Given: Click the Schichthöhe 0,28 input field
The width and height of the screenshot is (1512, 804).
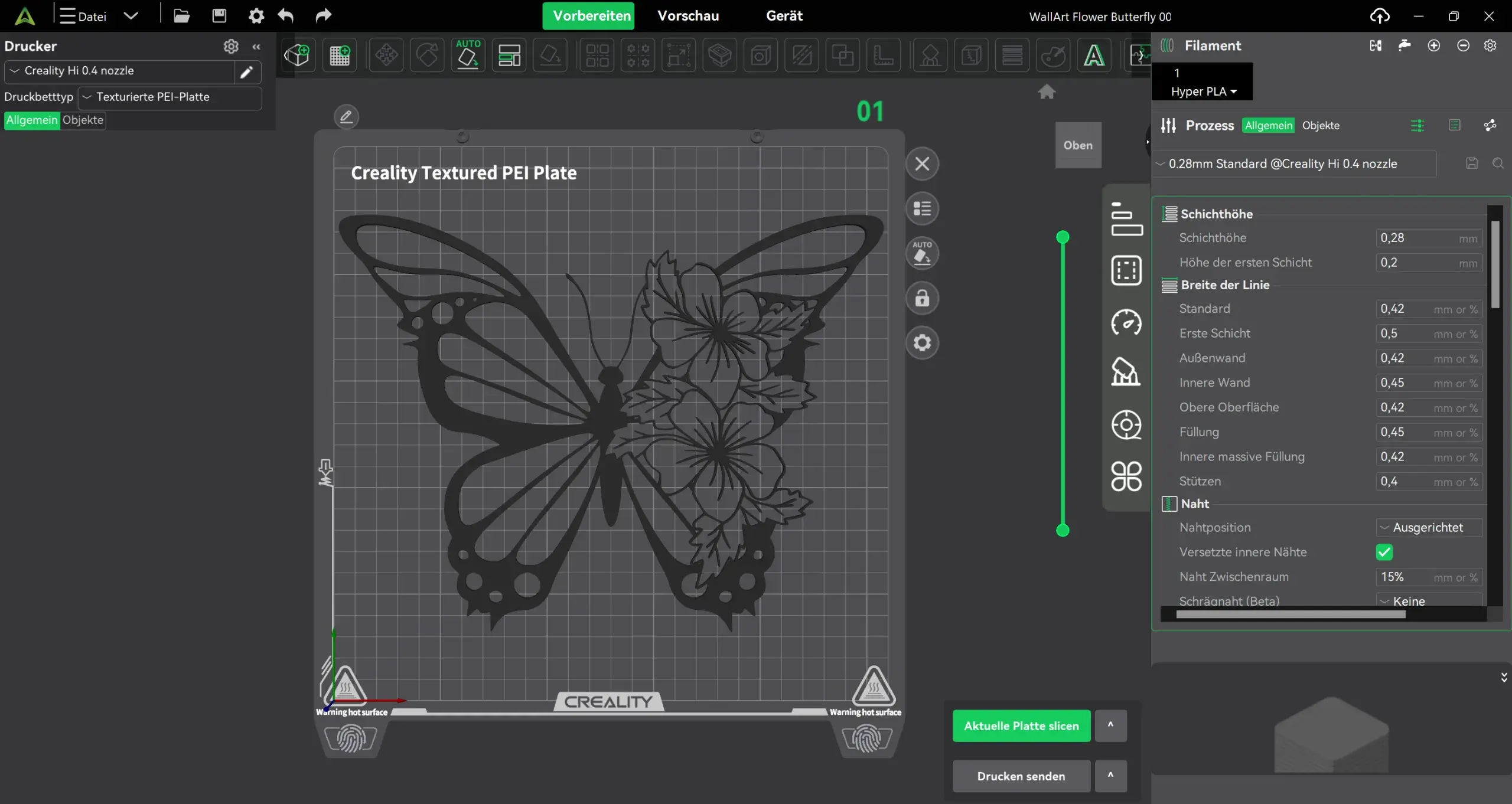Looking at the screenshot, I should click(1429, 238).
